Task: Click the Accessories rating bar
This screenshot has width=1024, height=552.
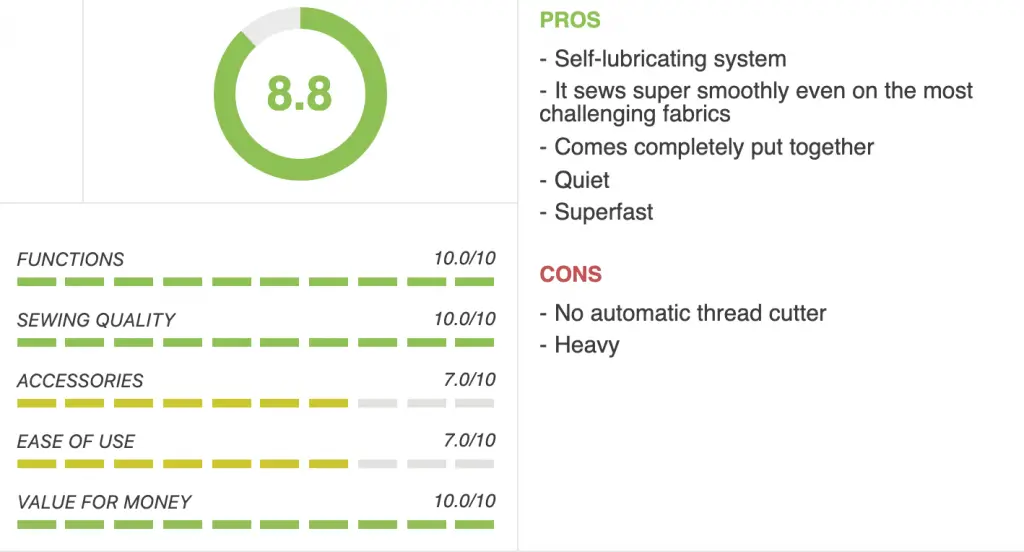Action: (x=255, y=403)
